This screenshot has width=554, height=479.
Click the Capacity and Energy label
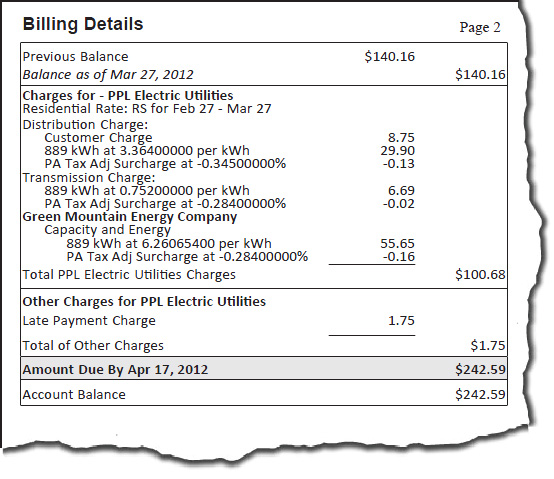(107, 230)
